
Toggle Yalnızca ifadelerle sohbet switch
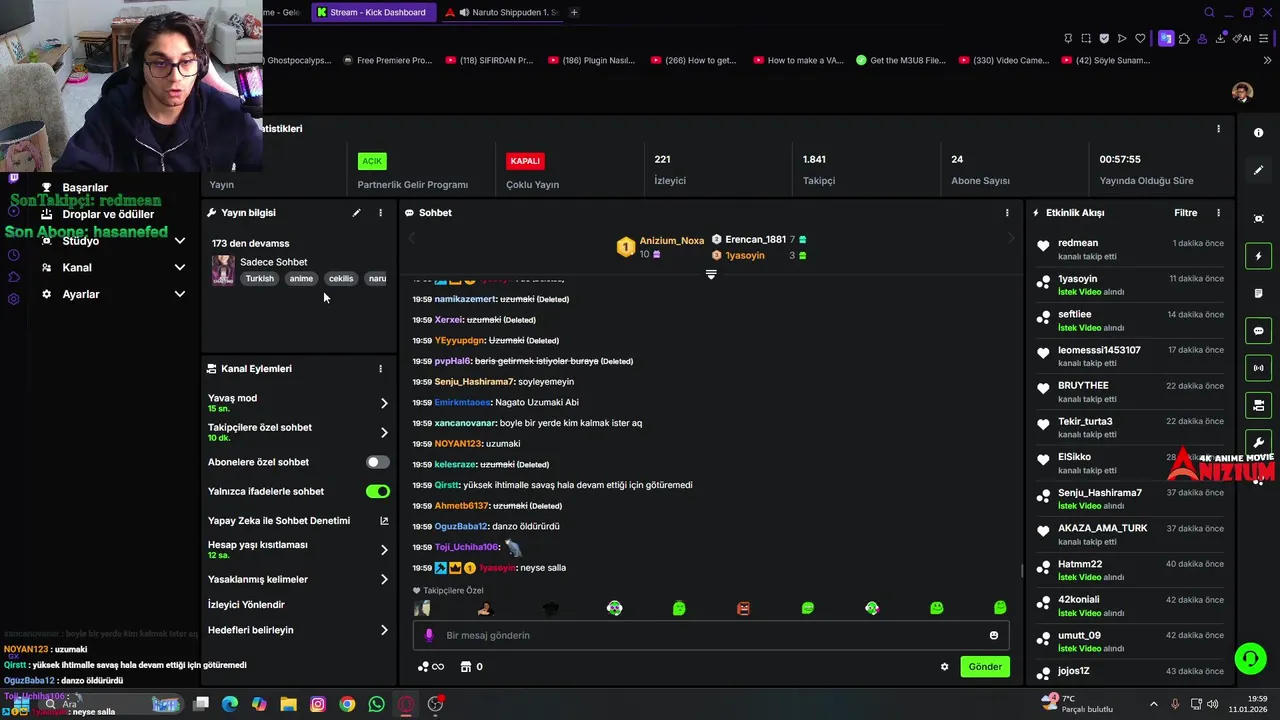[377, 491]
